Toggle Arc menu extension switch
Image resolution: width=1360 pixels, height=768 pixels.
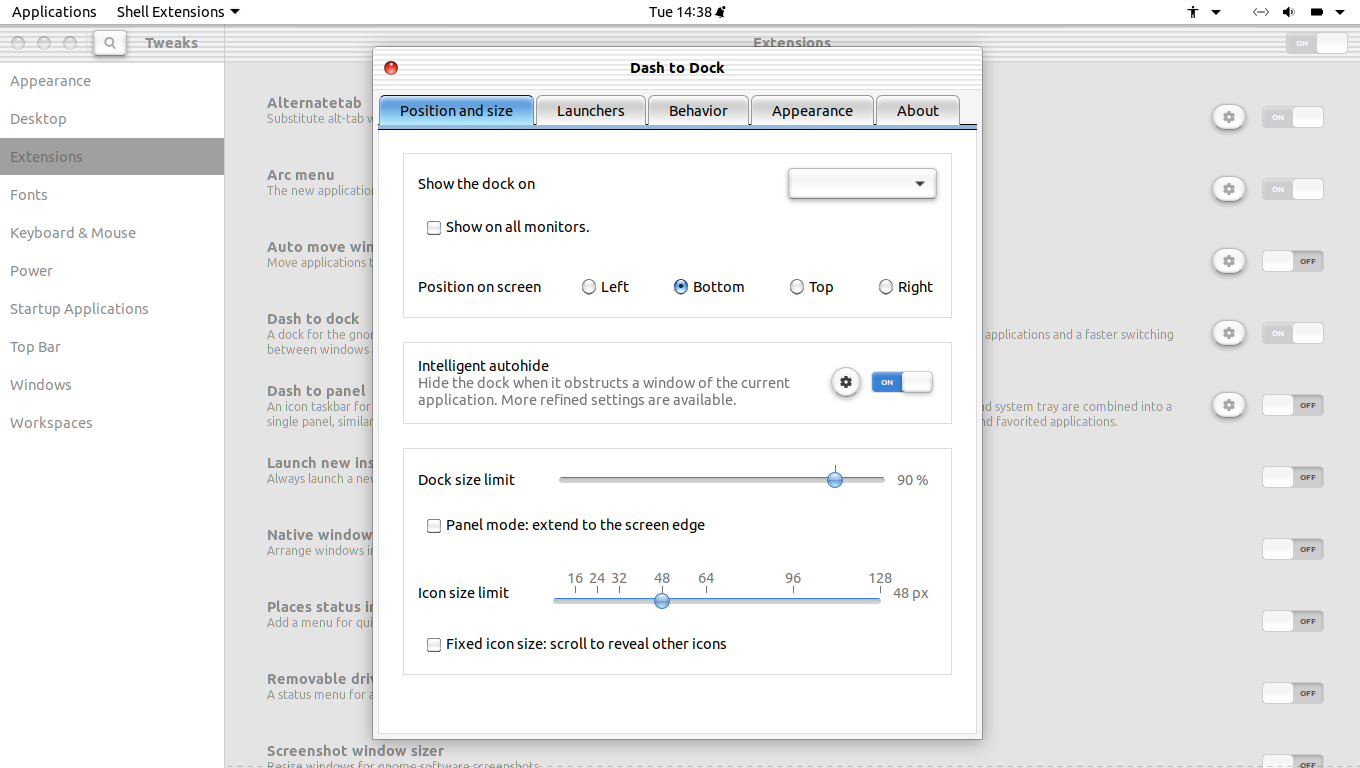click(1293, 189)
